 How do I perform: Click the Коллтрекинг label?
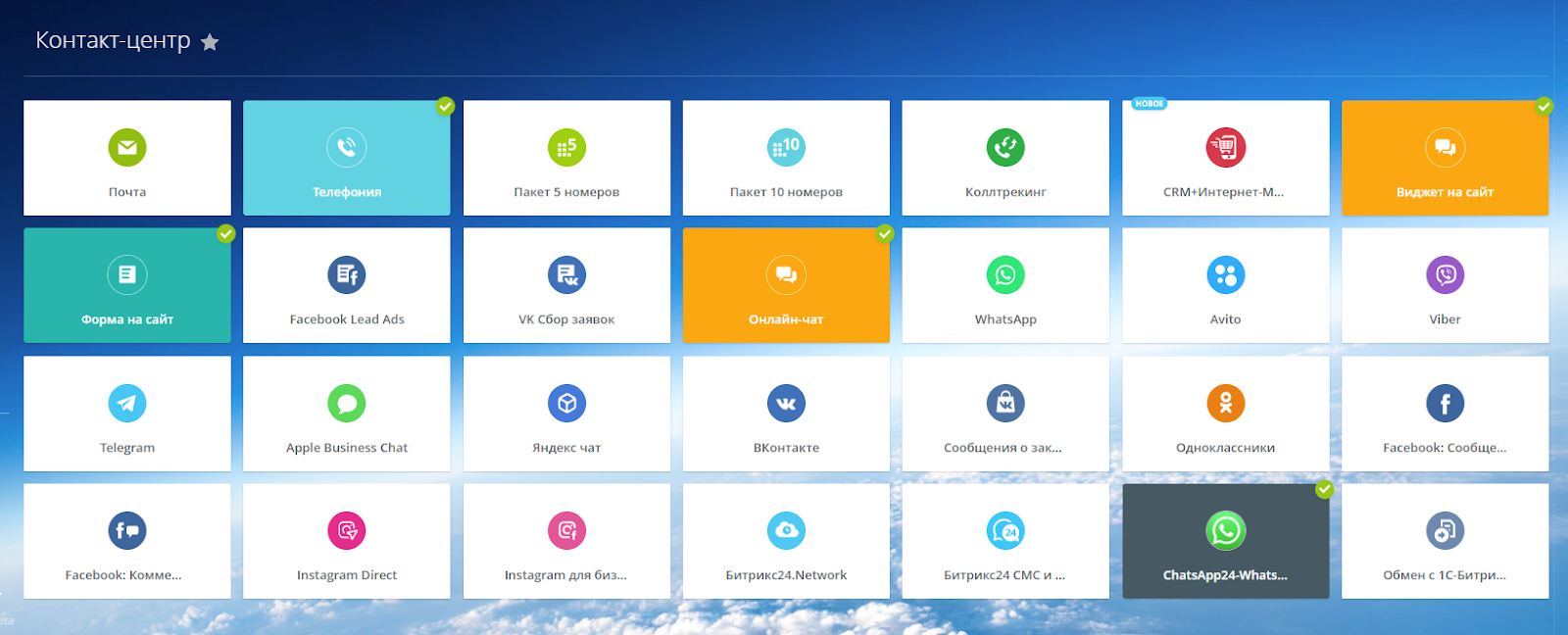point(1005,192)
